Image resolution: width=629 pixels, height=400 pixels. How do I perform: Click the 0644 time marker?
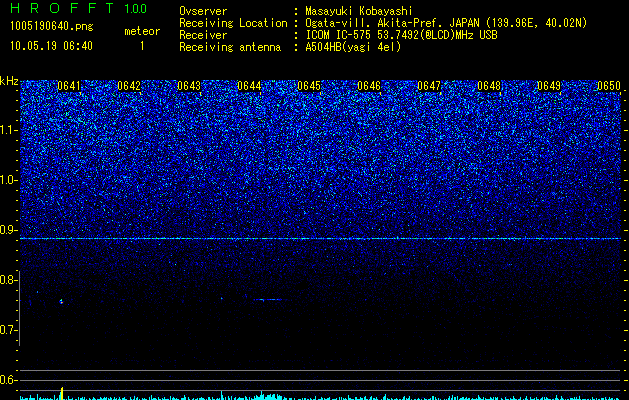click(249, 86)
